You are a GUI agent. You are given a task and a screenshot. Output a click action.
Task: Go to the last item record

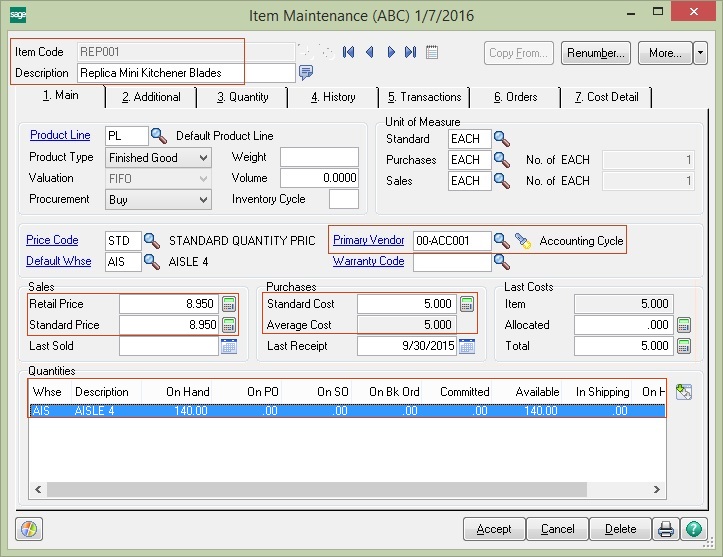[410, 52]
